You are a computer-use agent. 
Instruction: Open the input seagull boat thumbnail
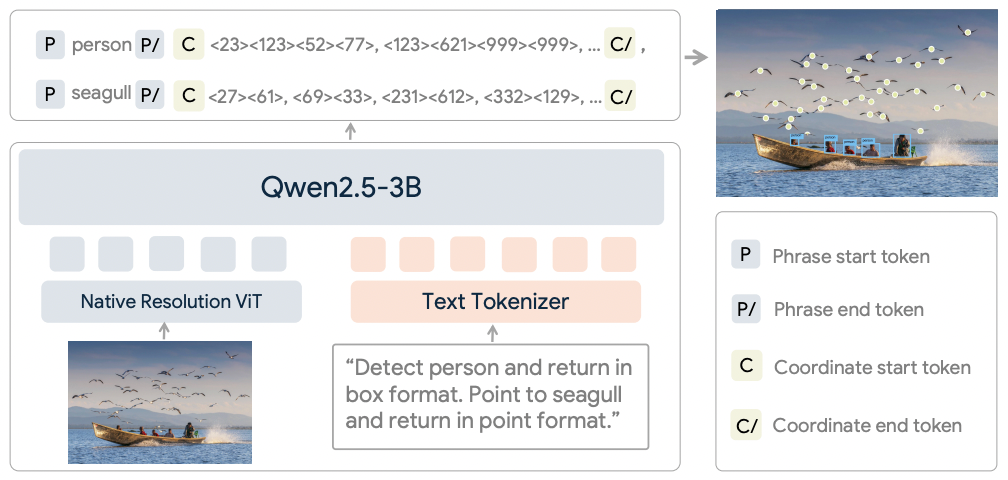pyautogui.click(x=160, y=402)
